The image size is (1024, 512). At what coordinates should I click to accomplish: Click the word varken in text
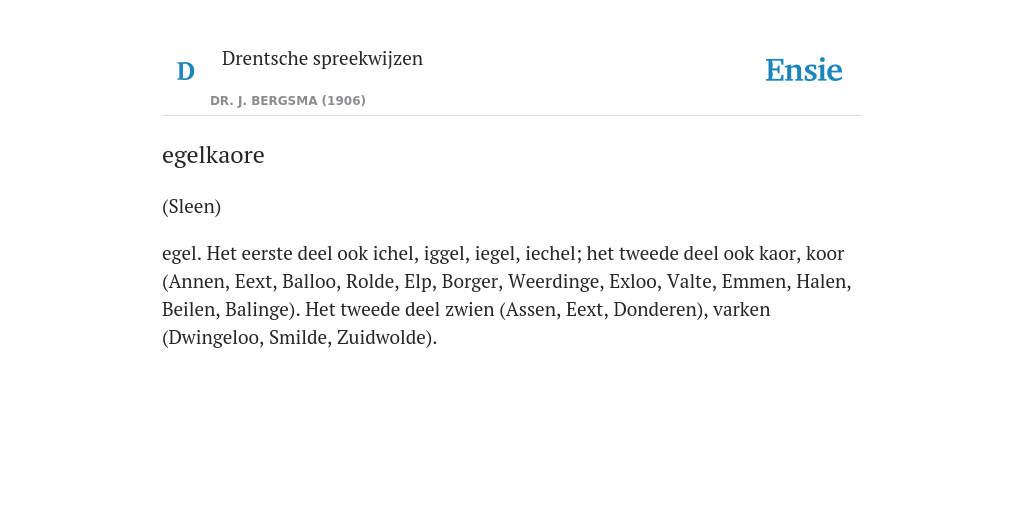coord(742,310)
